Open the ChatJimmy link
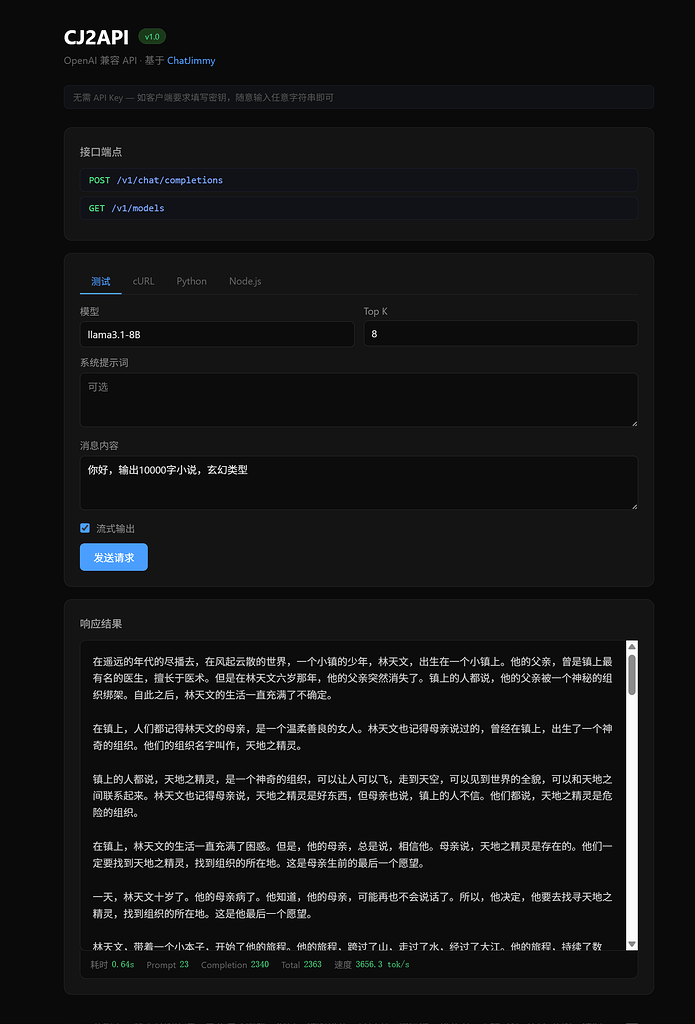The image size is (695, 1024). click(x=191, y=61)
